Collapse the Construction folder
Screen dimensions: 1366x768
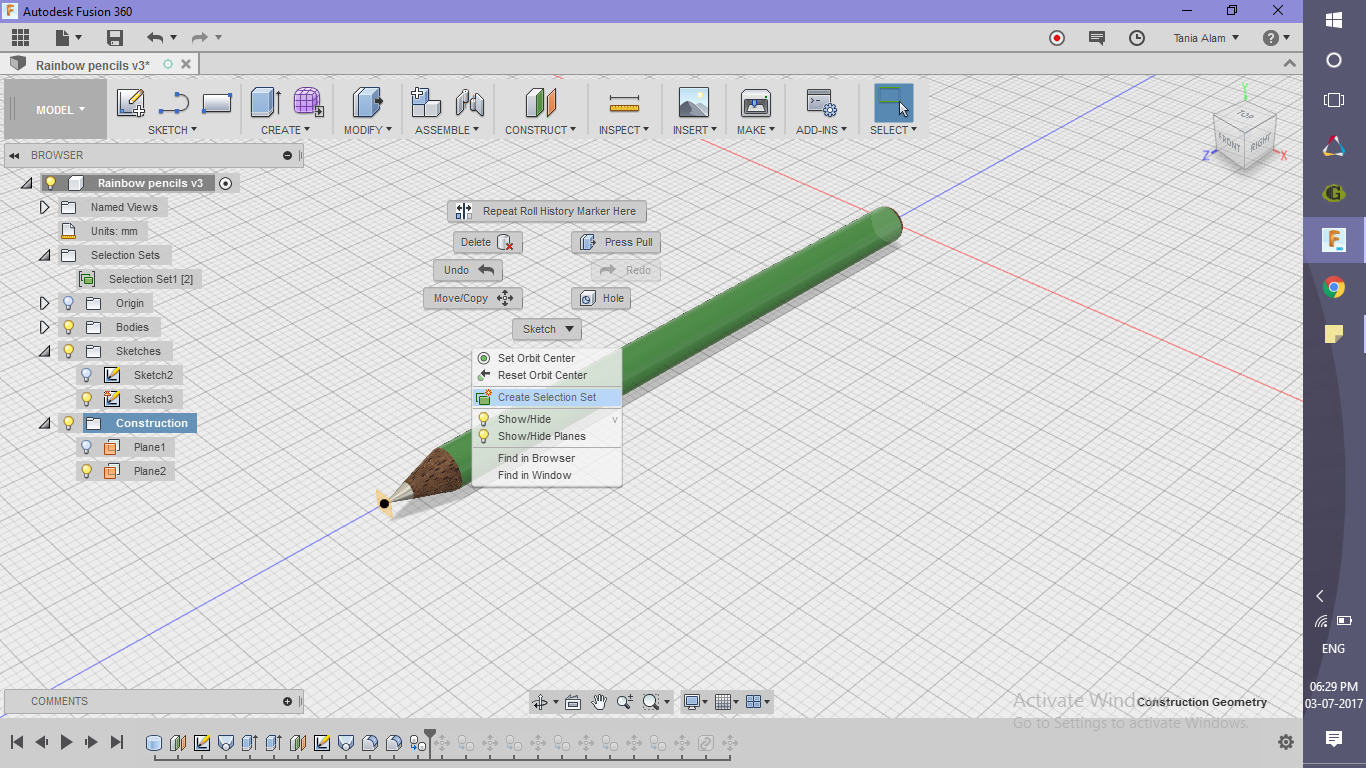[x=44, y=423]
